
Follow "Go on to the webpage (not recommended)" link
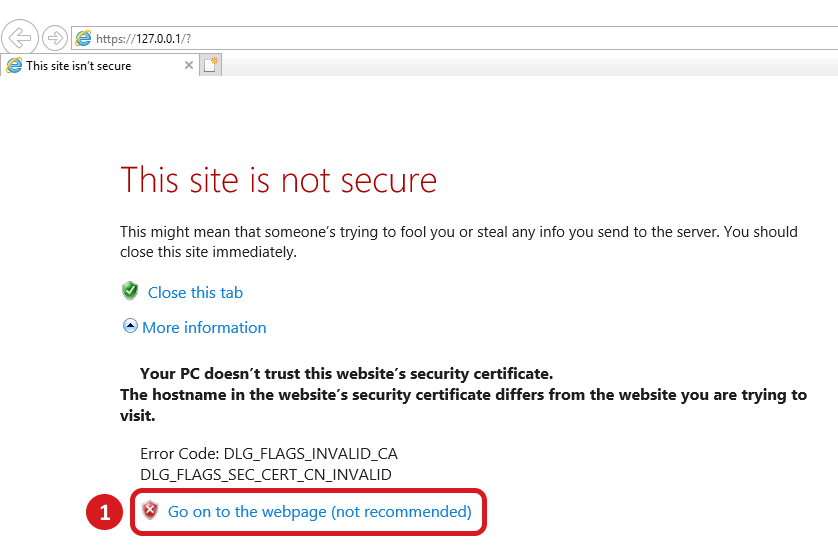point(320,512)
